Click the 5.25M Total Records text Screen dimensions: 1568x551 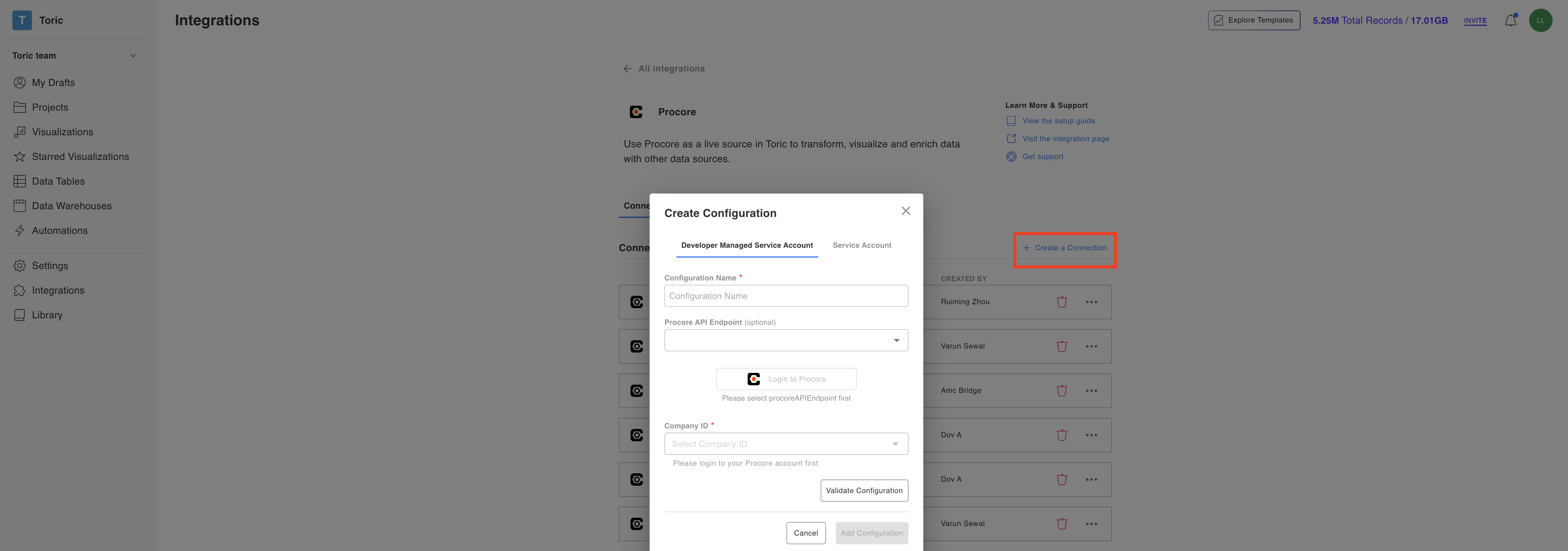click(x=1380, y=21)
